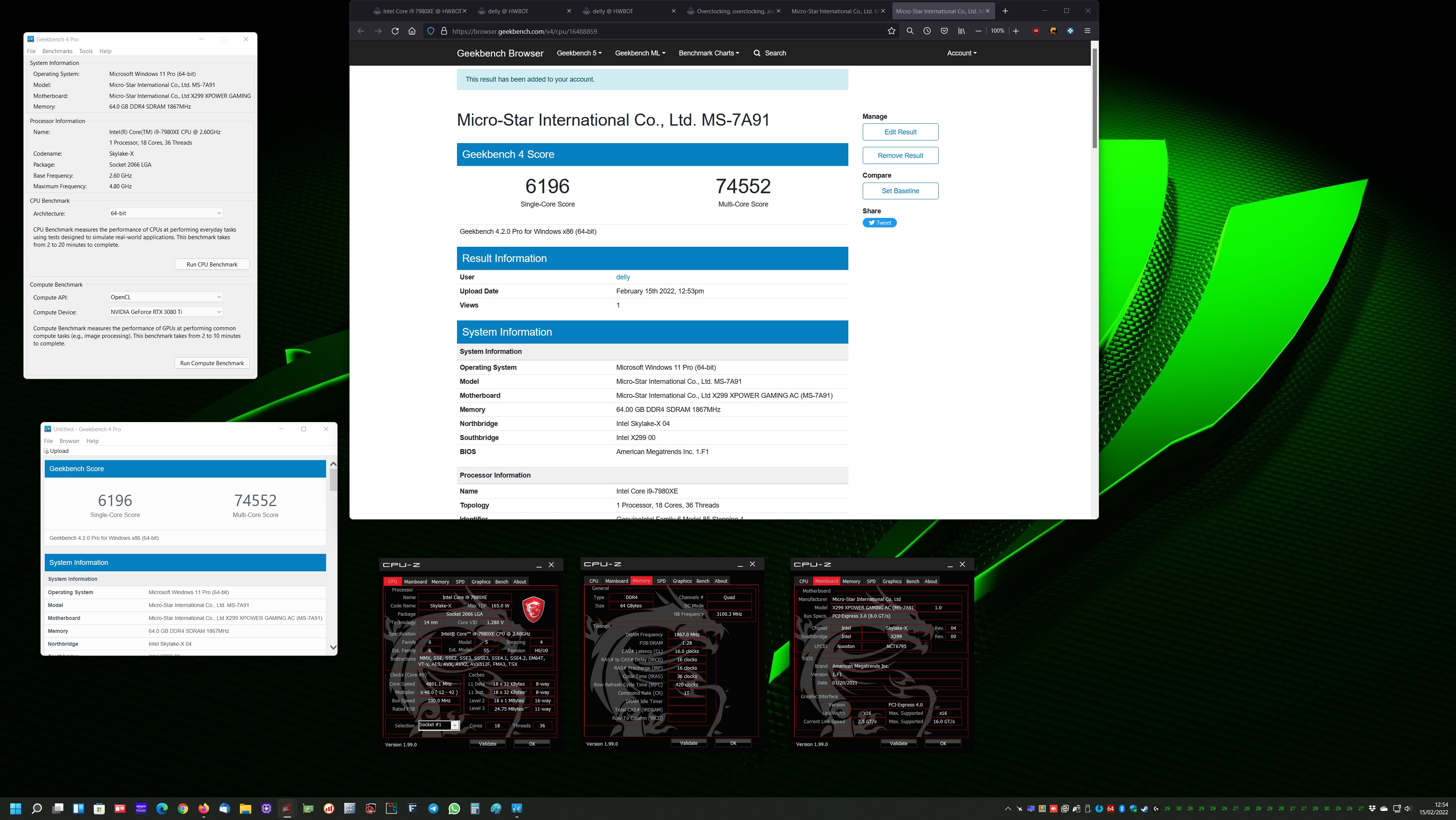Click the browser toolbar search magnifier icon
The image size is (1456, 820).
(909, 31)
